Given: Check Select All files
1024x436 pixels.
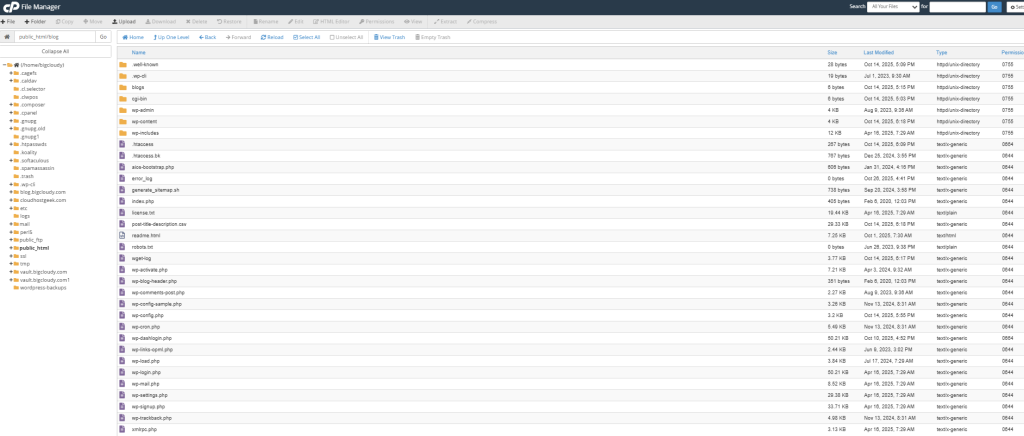Looking at the screenshot, I should point(305,37).
